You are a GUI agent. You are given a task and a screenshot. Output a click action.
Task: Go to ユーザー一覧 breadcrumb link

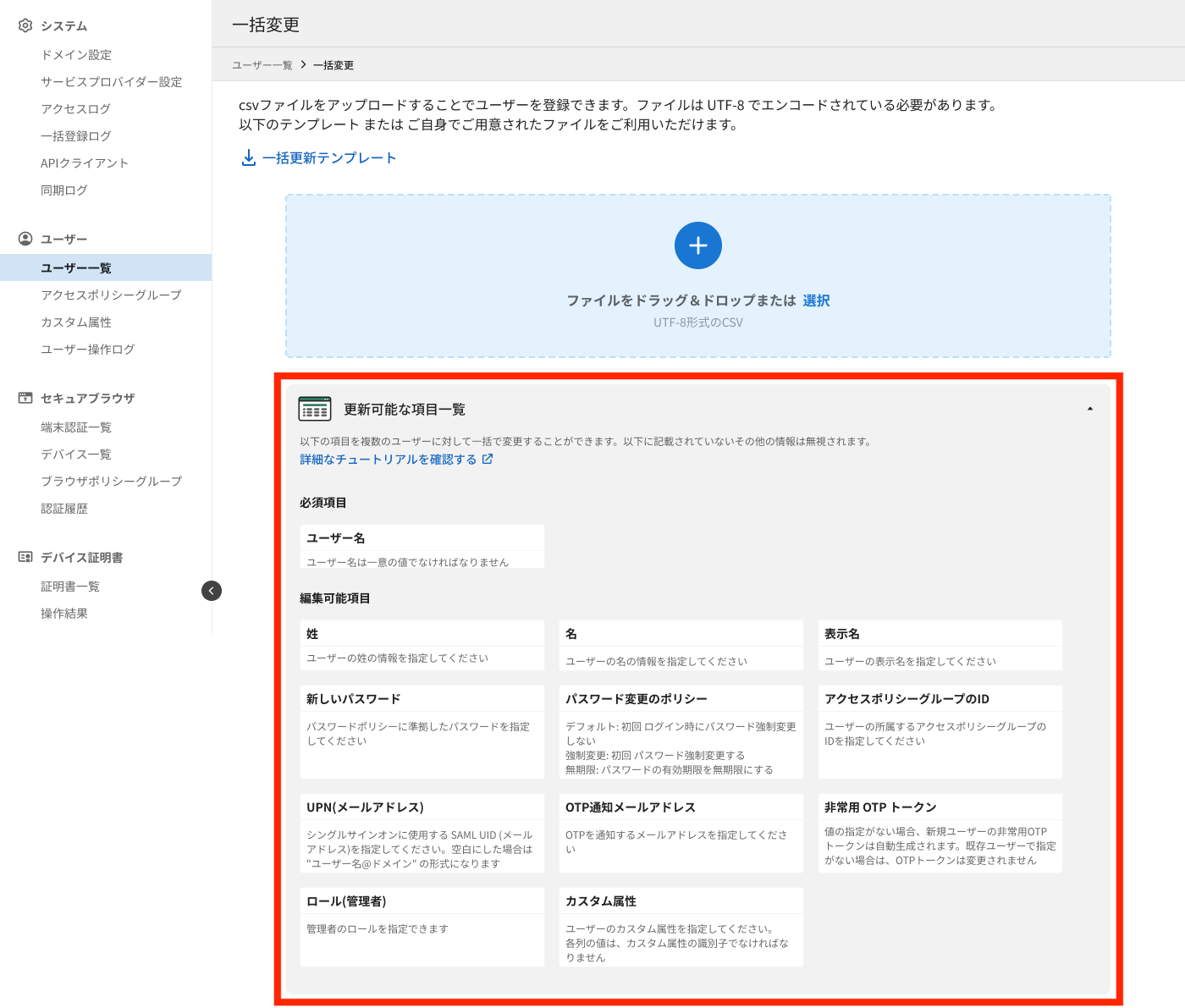point(262,65)
